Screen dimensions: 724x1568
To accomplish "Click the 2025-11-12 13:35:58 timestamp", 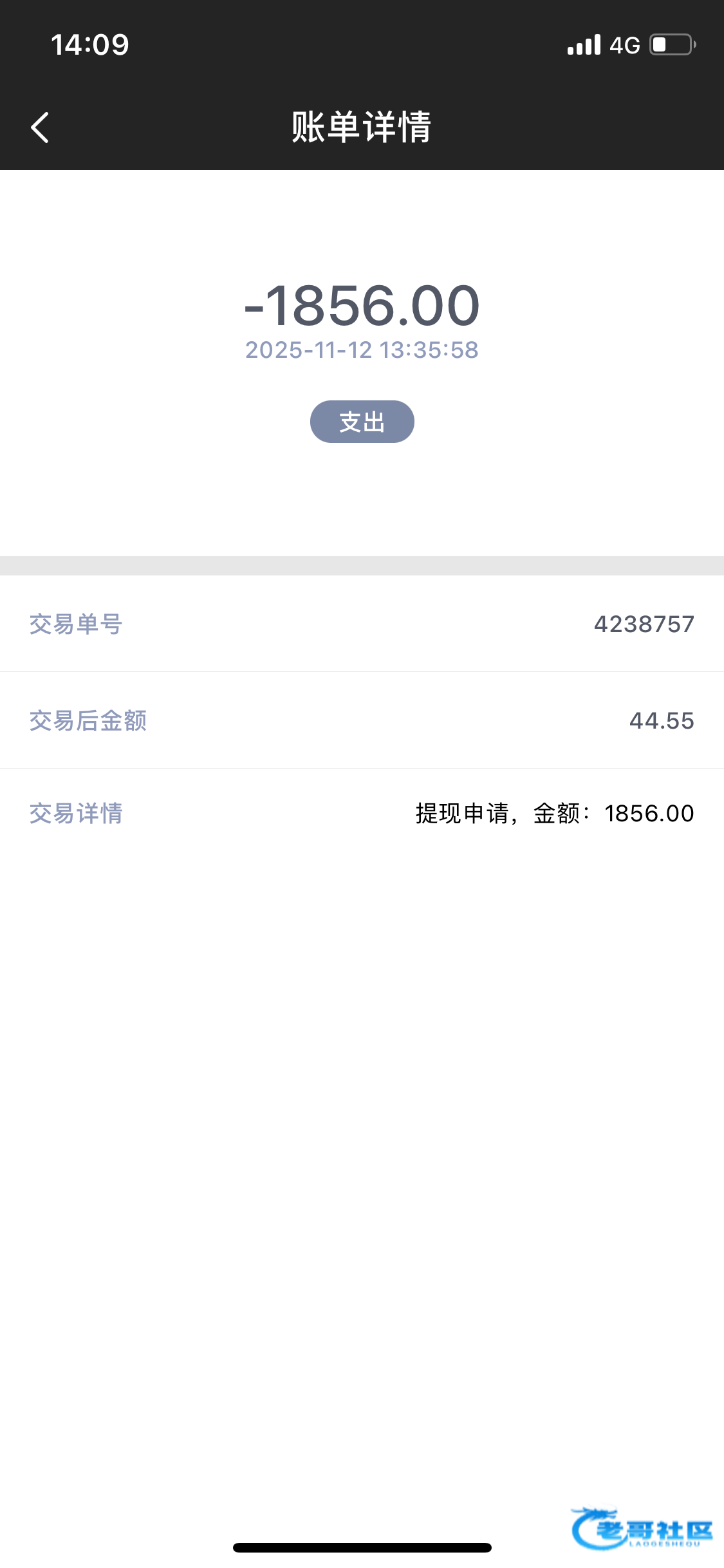I will pyautogui.click(x=362, y=350).
